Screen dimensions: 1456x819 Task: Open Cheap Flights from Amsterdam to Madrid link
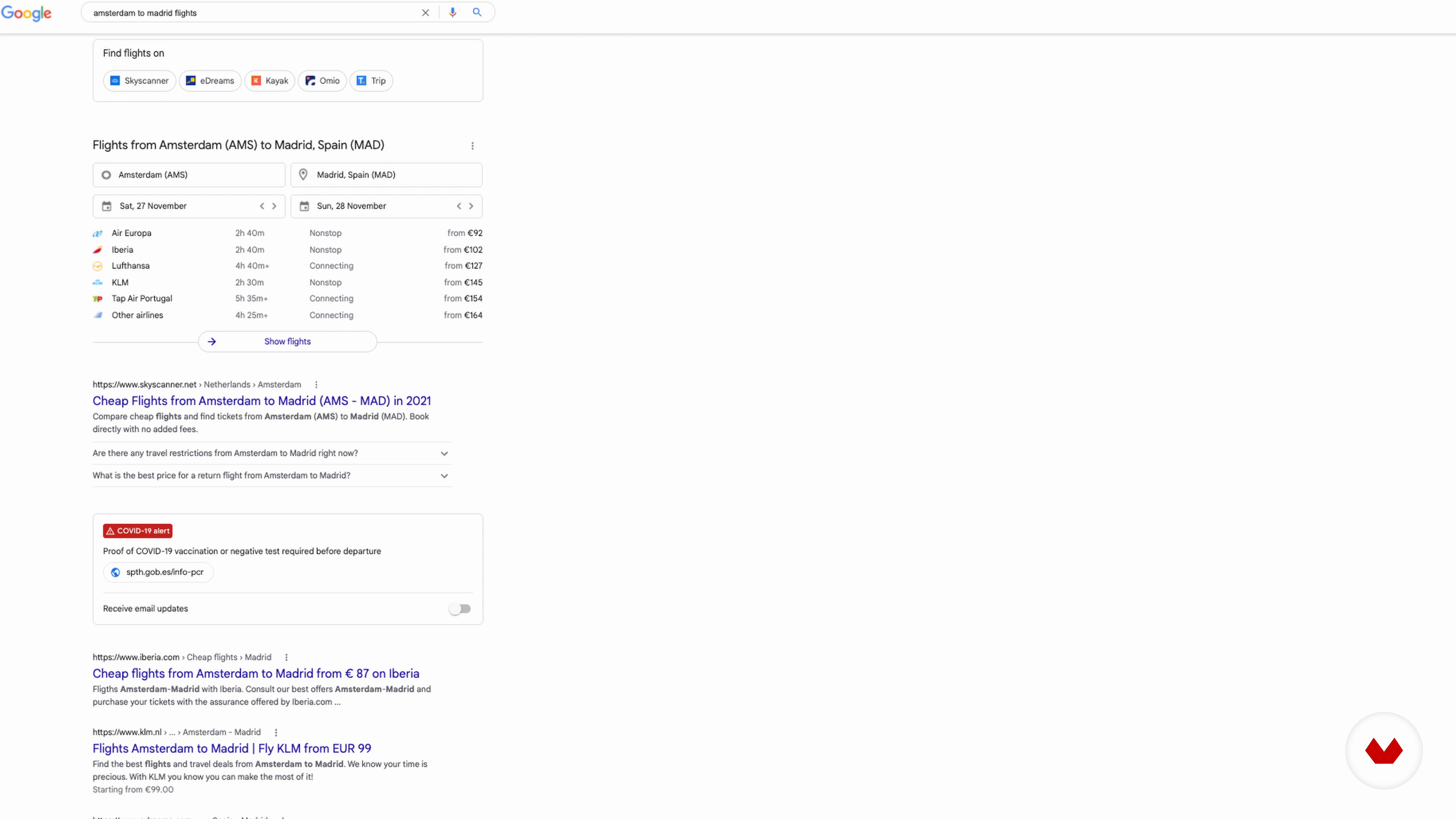(x=262, y=401)
